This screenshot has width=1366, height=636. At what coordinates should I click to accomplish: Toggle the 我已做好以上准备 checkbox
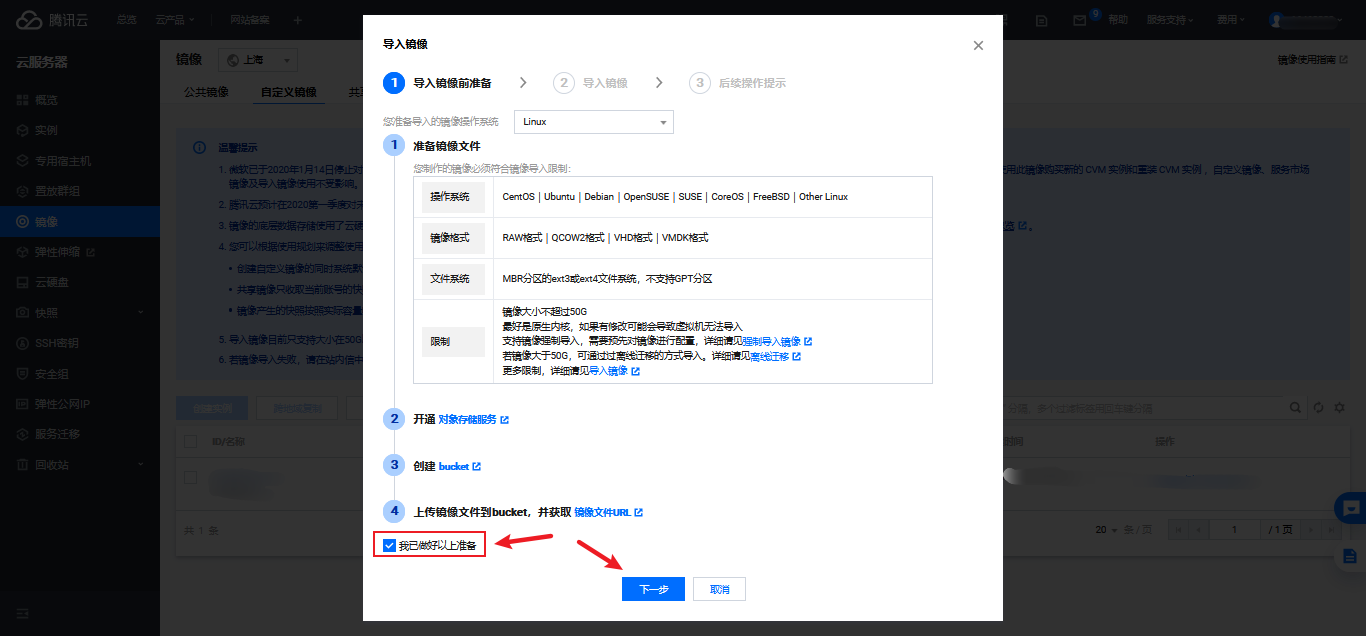click(x=390, y=545)
